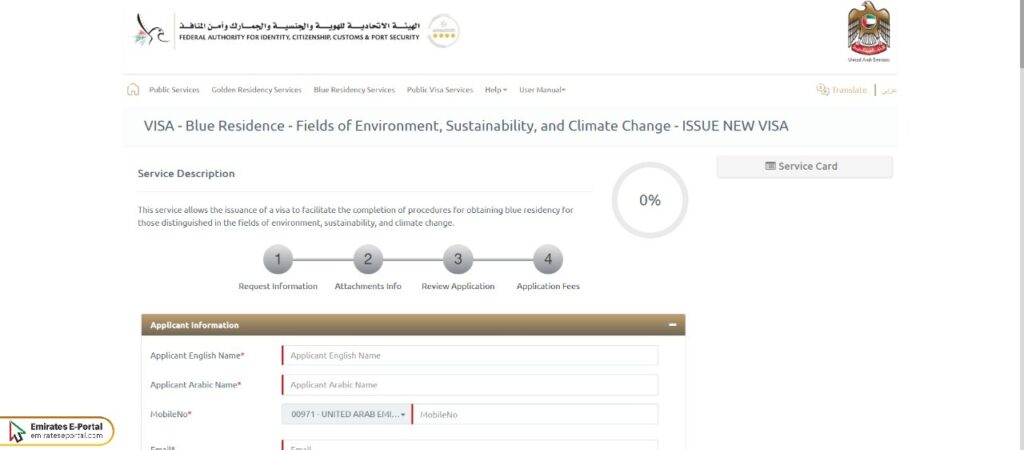The height and width of the screenshot is (450, 1024).
Task: Open the User Manual dropdown
Action: tap(542, 89)
